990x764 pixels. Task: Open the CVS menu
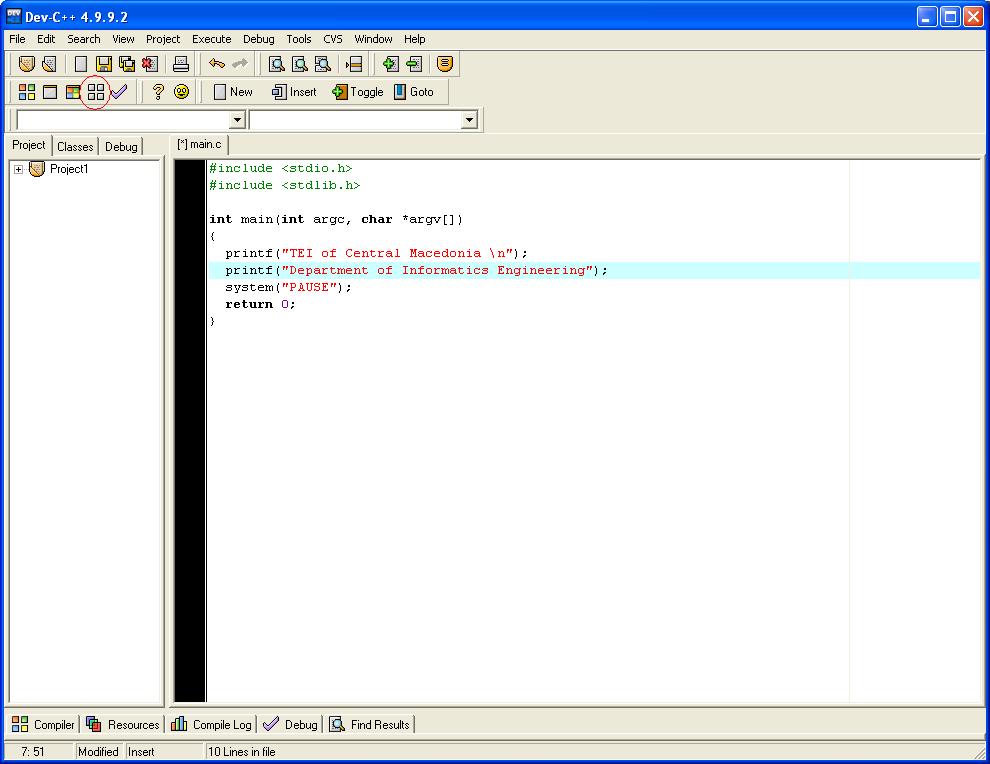(333, 39)
